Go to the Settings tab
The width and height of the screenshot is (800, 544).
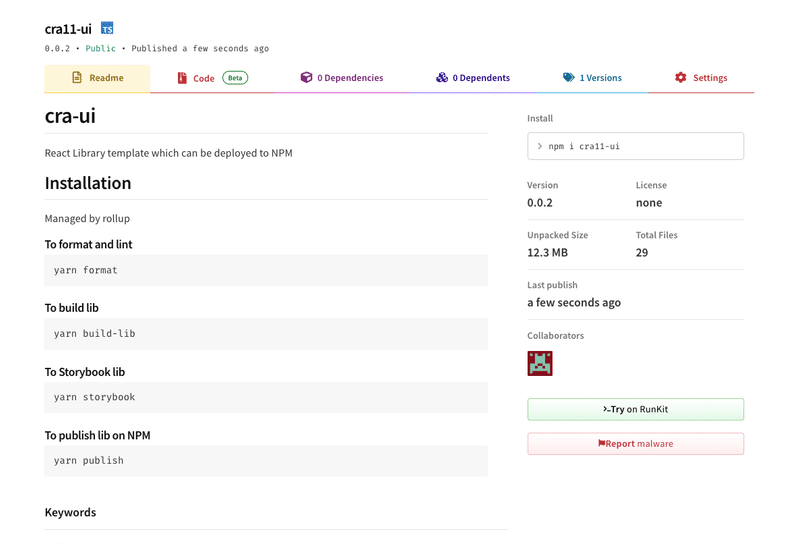tap(701, 78)
